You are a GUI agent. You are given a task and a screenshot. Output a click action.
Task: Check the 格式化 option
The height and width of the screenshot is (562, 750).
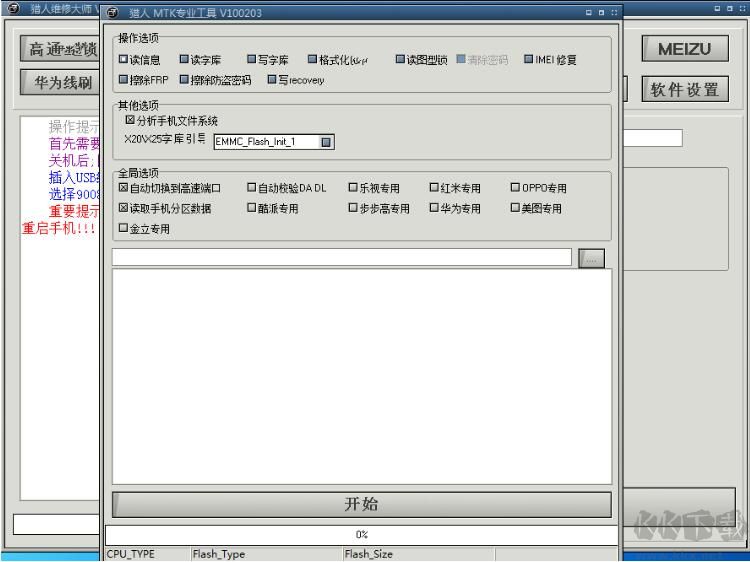pos(312,59)
